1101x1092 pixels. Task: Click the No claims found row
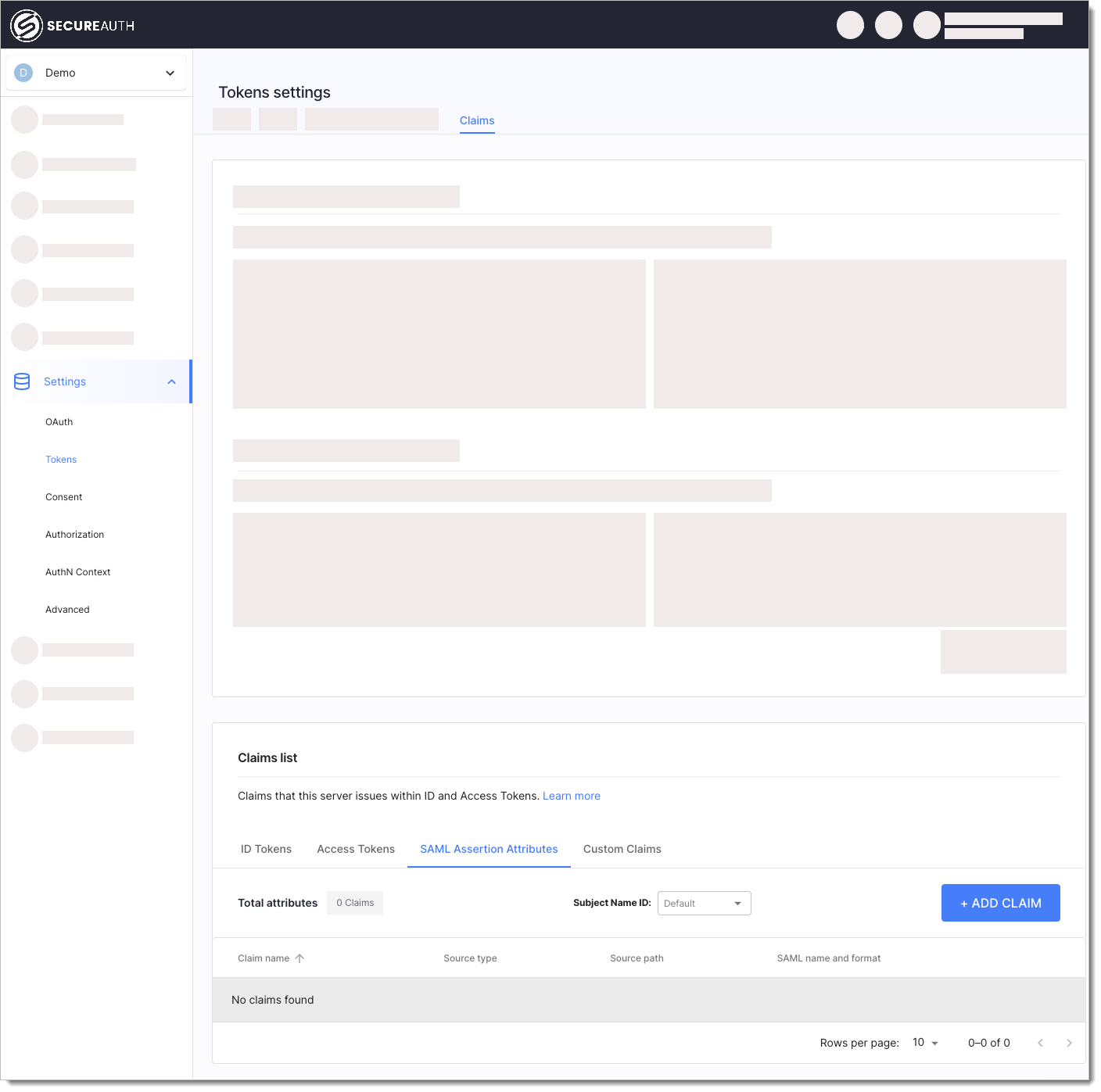tap(649, 1000)
